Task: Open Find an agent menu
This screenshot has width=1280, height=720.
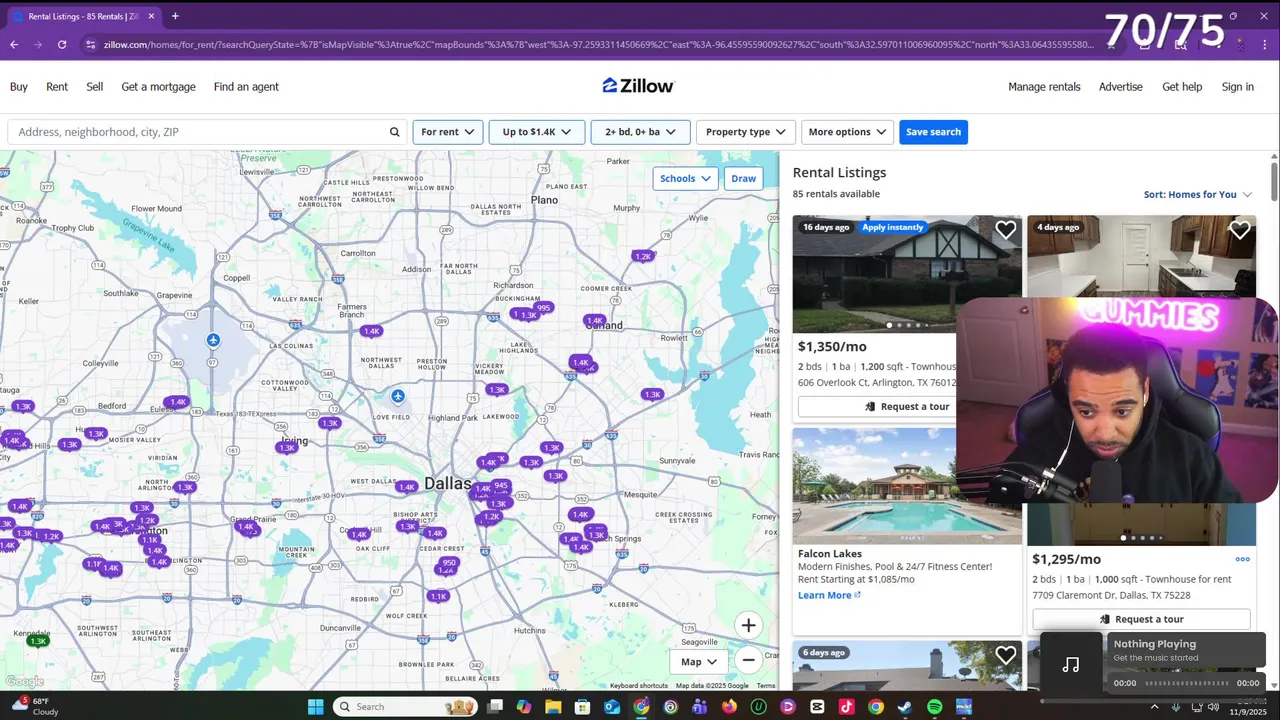Action: click(246, 87)
